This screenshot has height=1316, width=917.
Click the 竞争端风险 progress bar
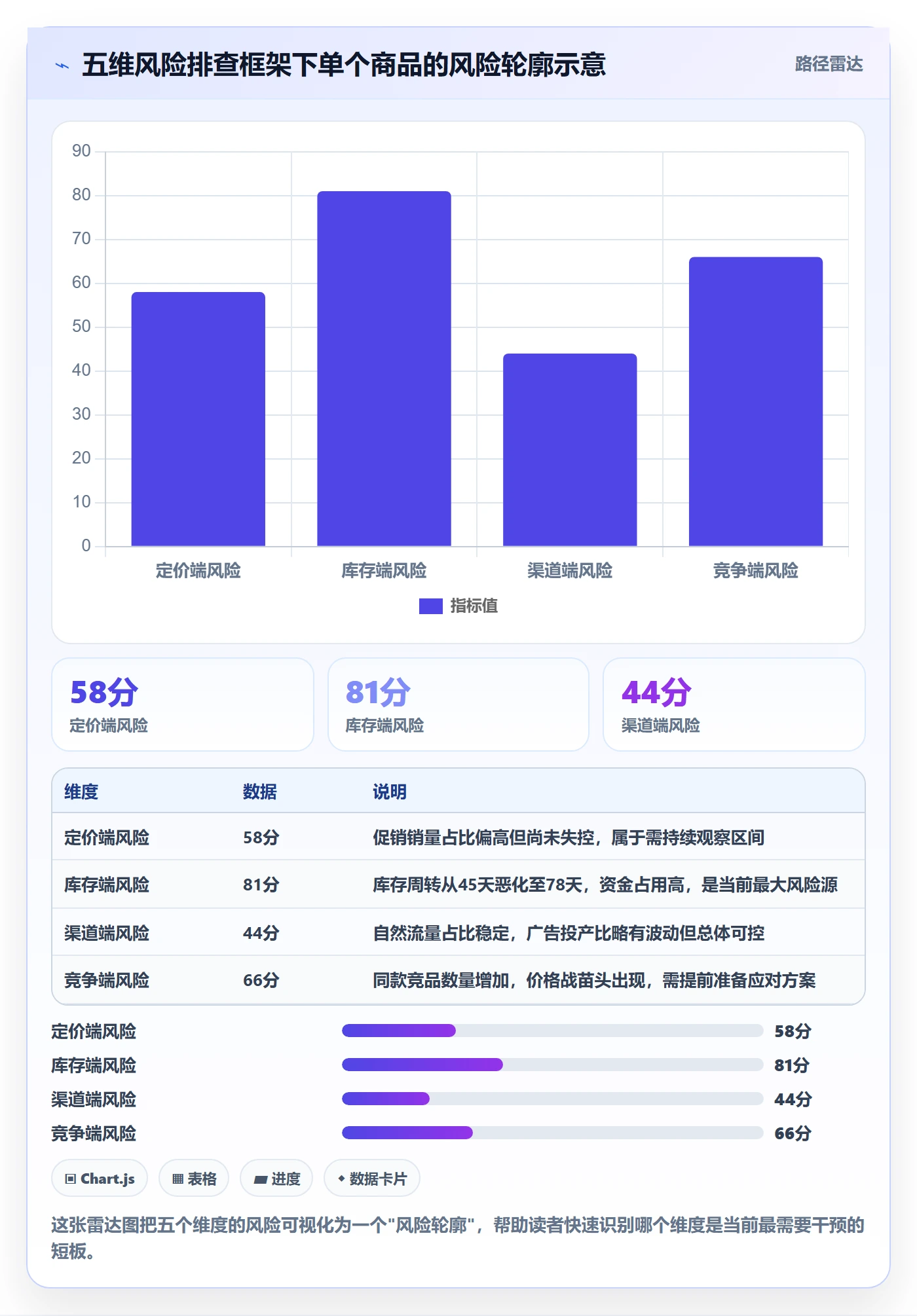tap(553, 1133)
